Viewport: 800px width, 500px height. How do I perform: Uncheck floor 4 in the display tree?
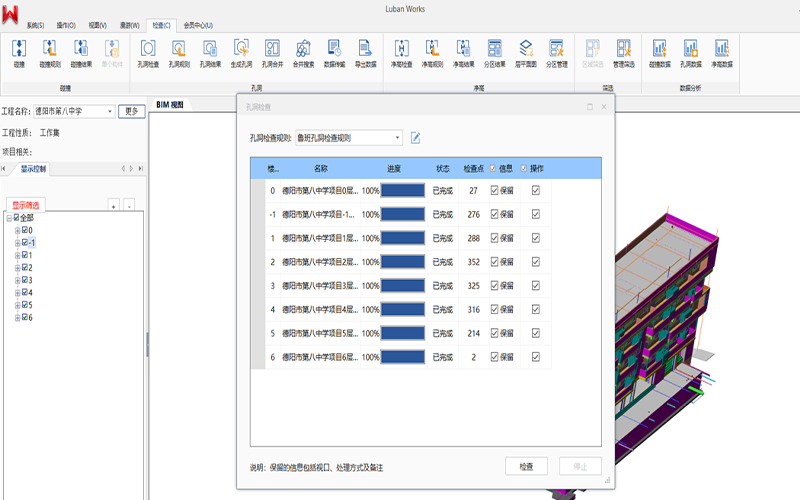24,292
